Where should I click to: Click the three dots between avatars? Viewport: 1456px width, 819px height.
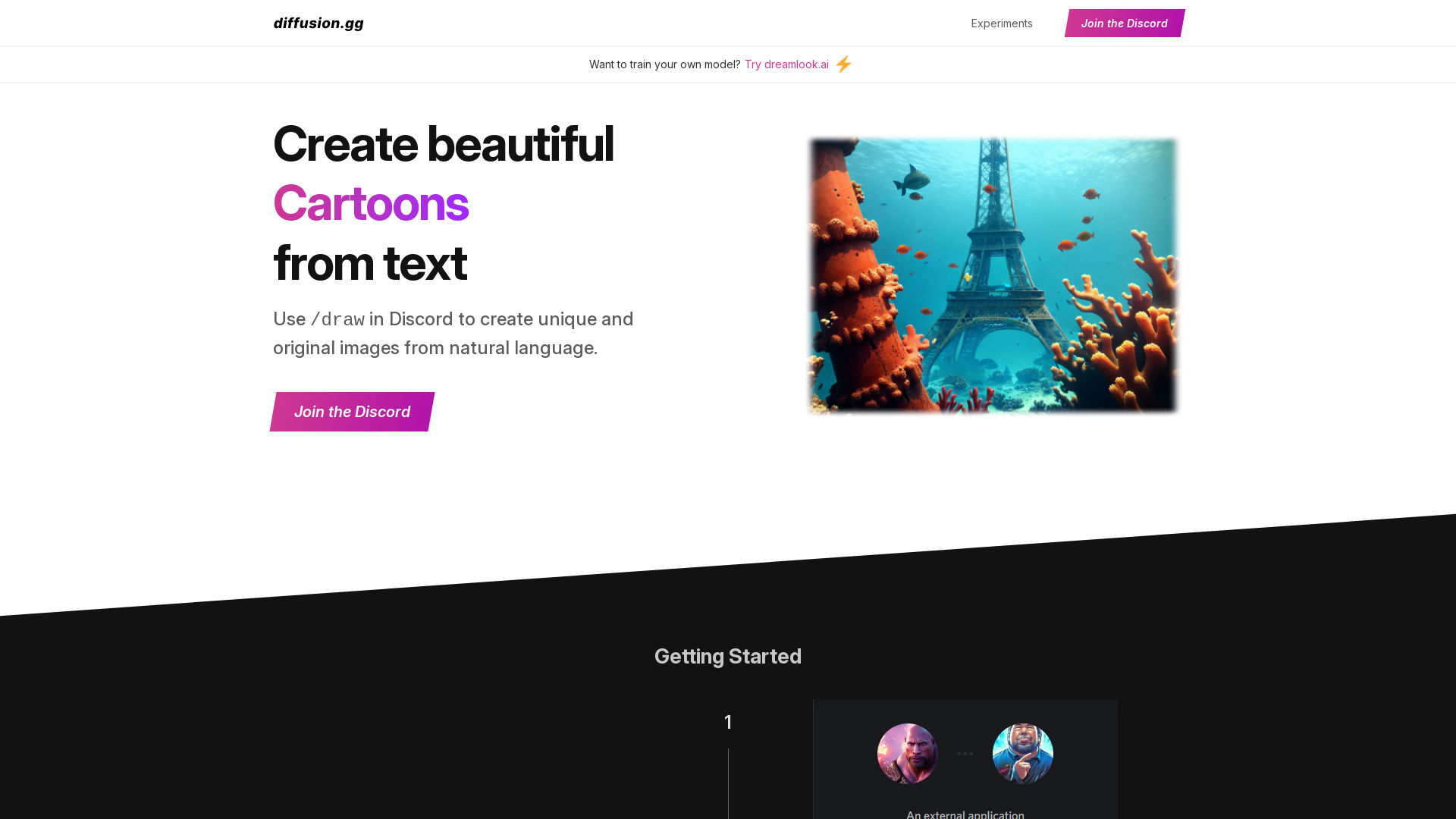[965, 754]
